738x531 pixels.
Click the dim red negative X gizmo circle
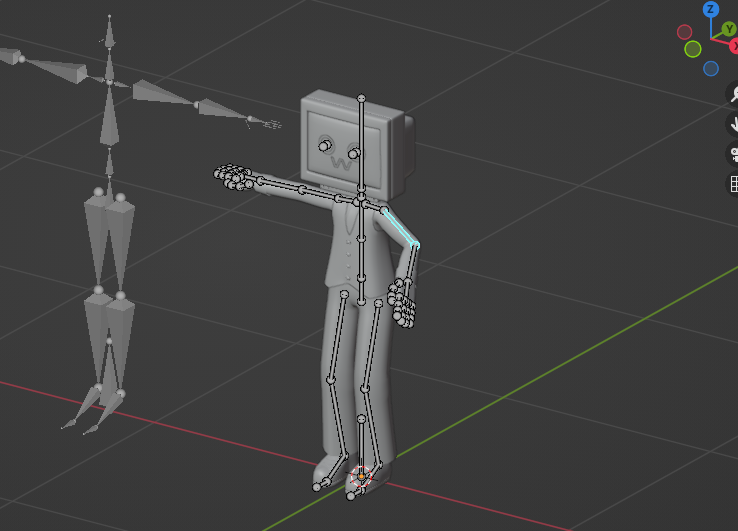(x=684, y=32)
